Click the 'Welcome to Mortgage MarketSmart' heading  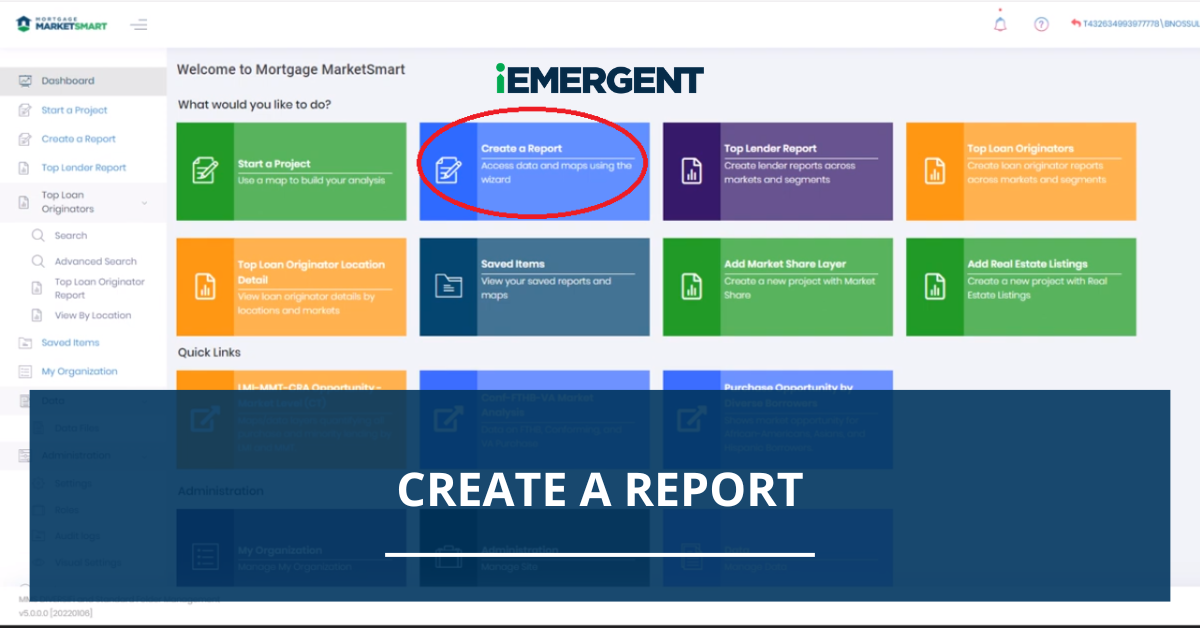click(291, 70)
